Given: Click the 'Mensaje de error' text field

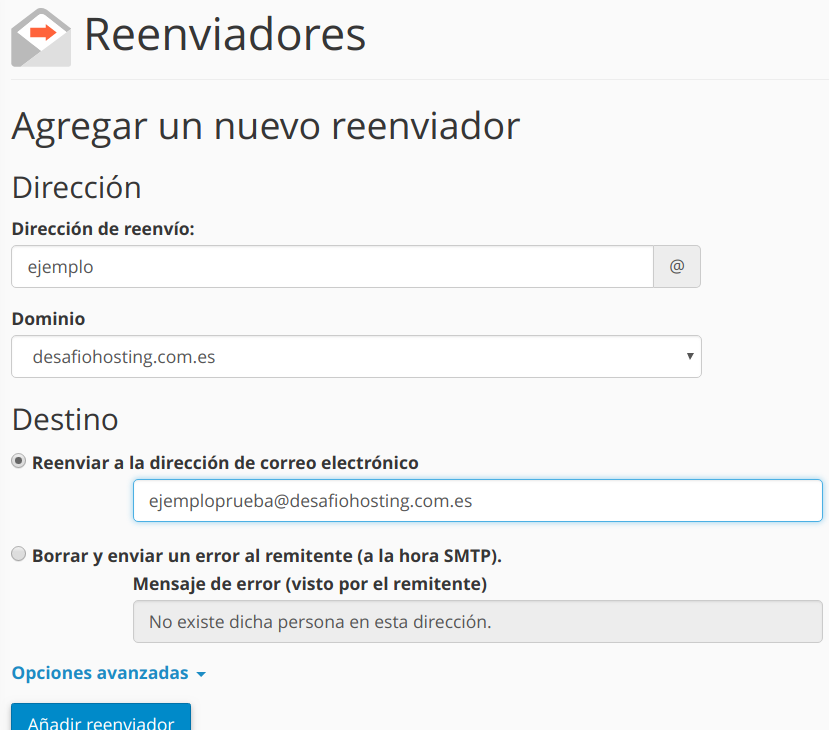Looking at the screenshot, I should 477,621.
